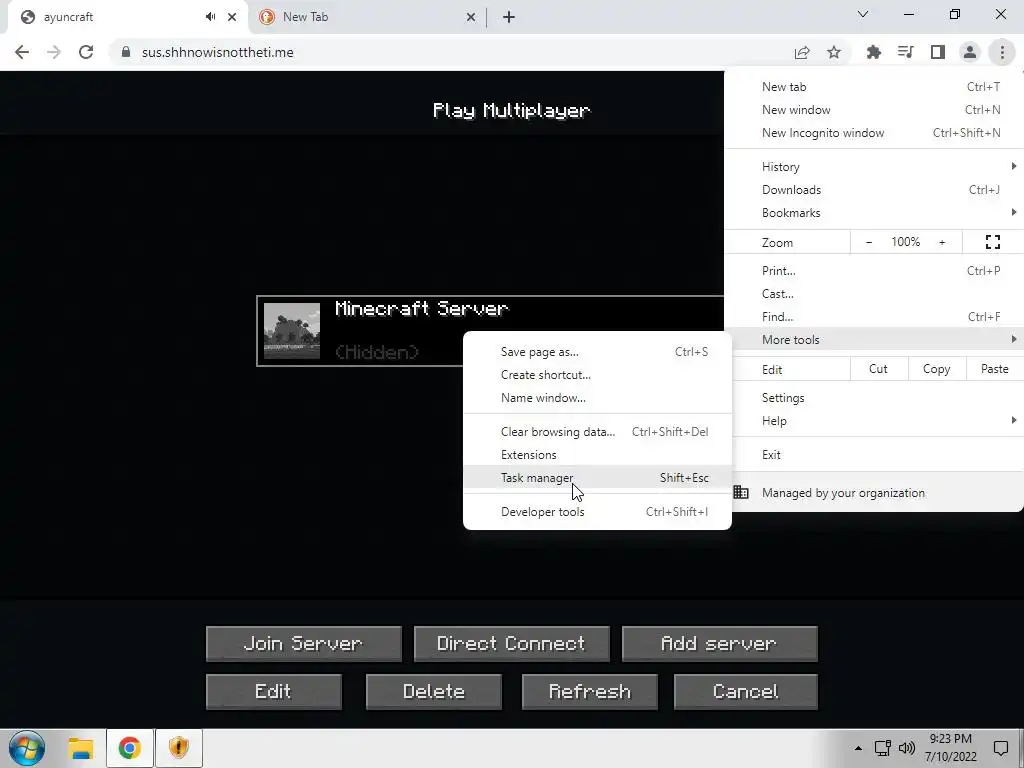The width and height of the screenshot is (1024, 768).
Task: Expand the Help submenu
Action: point(874,421)
